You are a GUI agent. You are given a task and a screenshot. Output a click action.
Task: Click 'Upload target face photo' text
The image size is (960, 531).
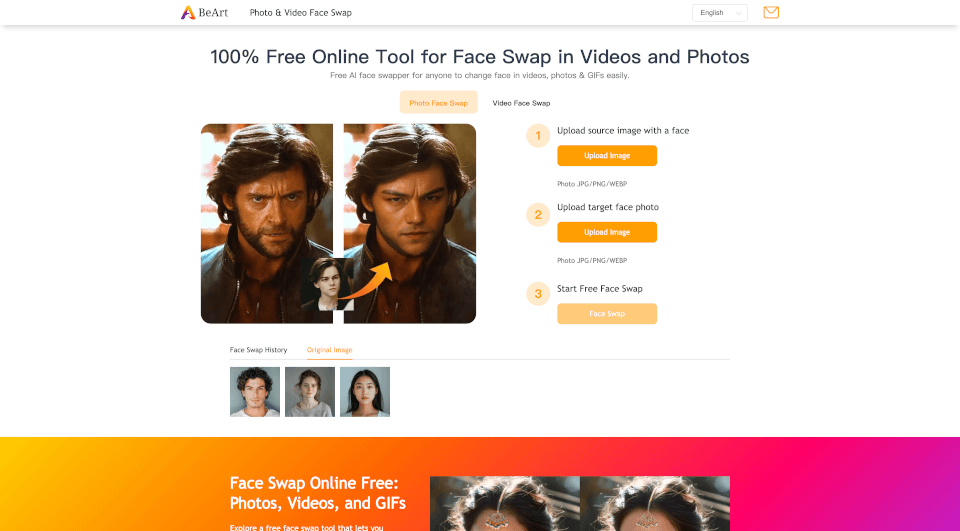[608, 207]
